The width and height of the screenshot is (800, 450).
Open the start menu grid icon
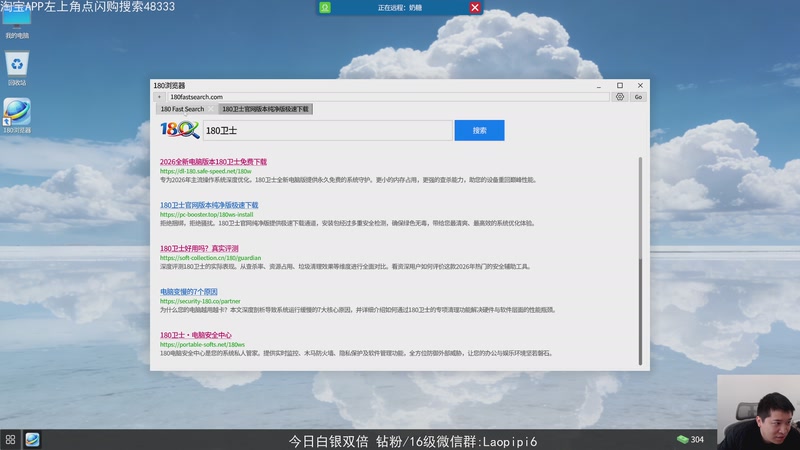click(10, 439)
